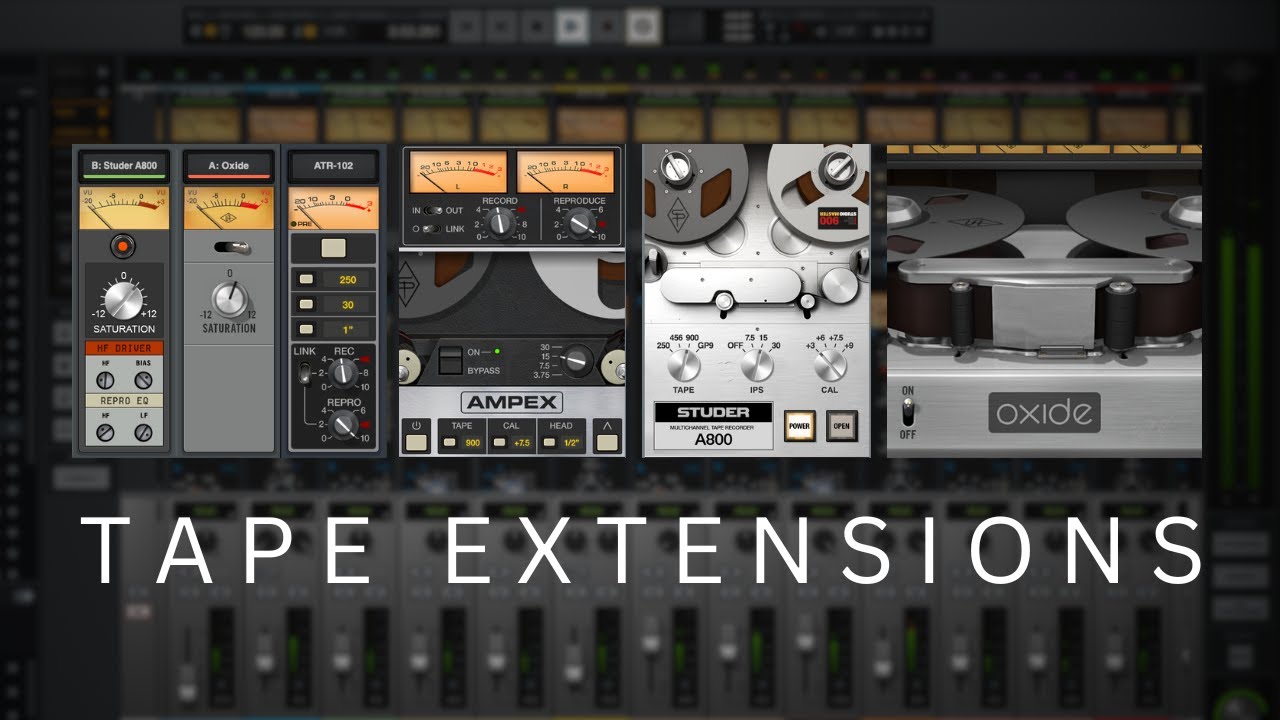Click the Oxide strip Saturation knob
This screenshot has width=1280, height=720.
[229, 300]
